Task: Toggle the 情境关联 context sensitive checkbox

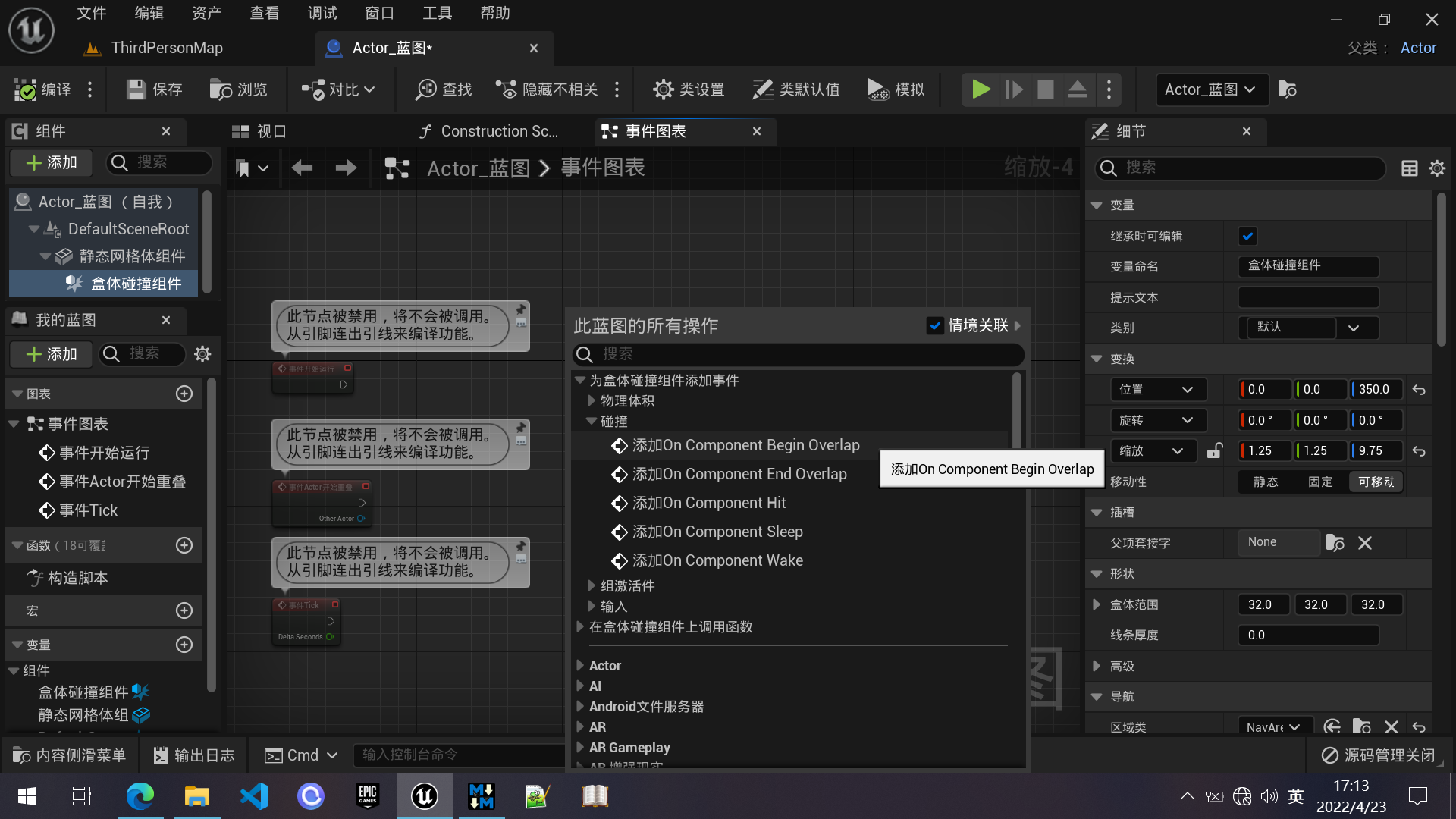Action: (936, 325)
